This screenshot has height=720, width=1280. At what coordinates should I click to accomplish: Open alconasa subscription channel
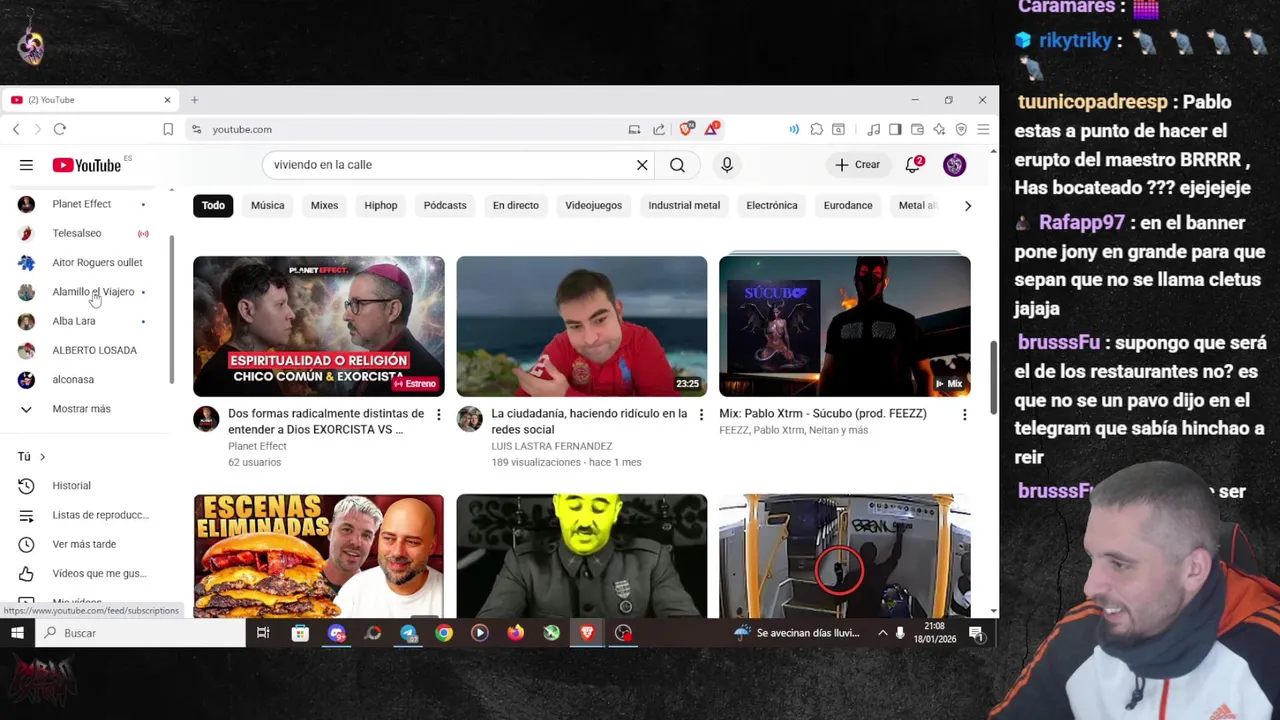click(x=82, y=380)
